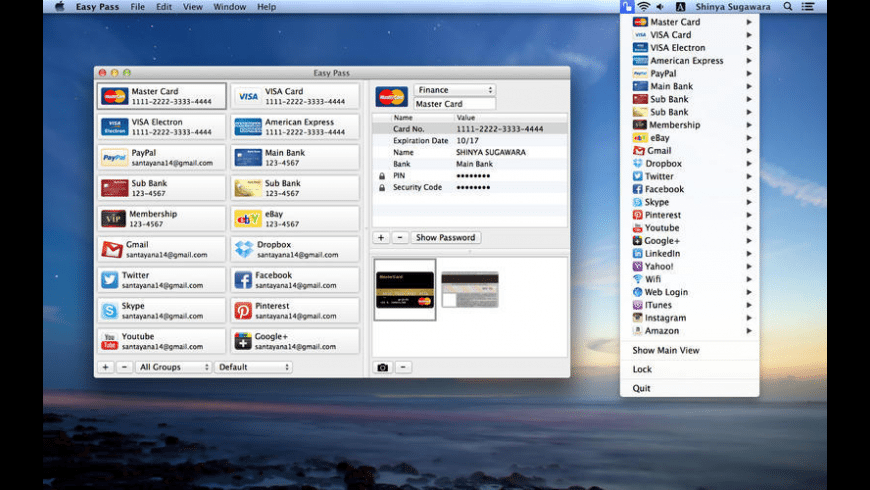The height and width of the screenshot is (490, 870).
Task: Open the All Groups filter dropdown
Action: 173,367
